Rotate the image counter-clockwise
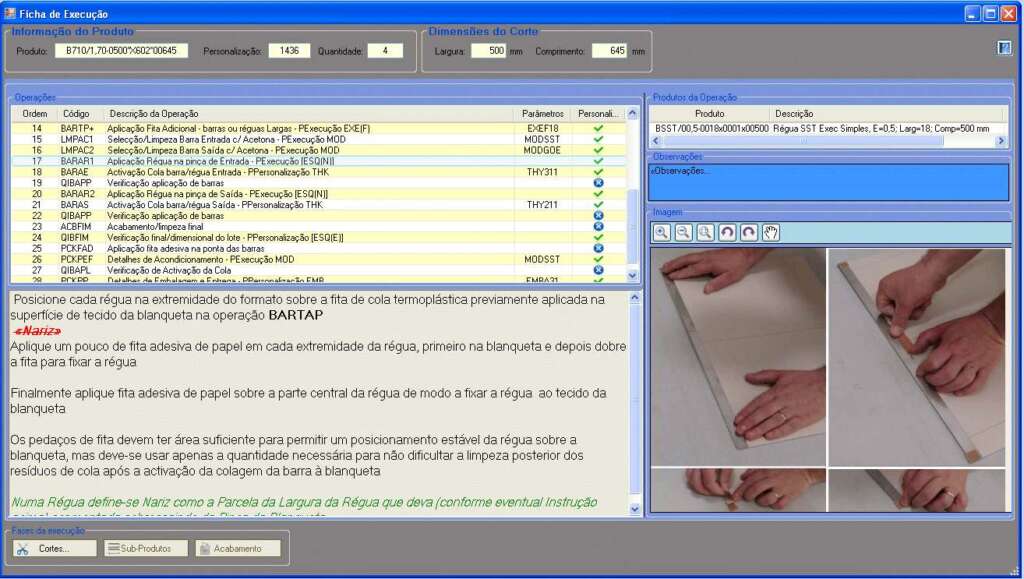This screenshot has height=579, width=1024. 727,232
